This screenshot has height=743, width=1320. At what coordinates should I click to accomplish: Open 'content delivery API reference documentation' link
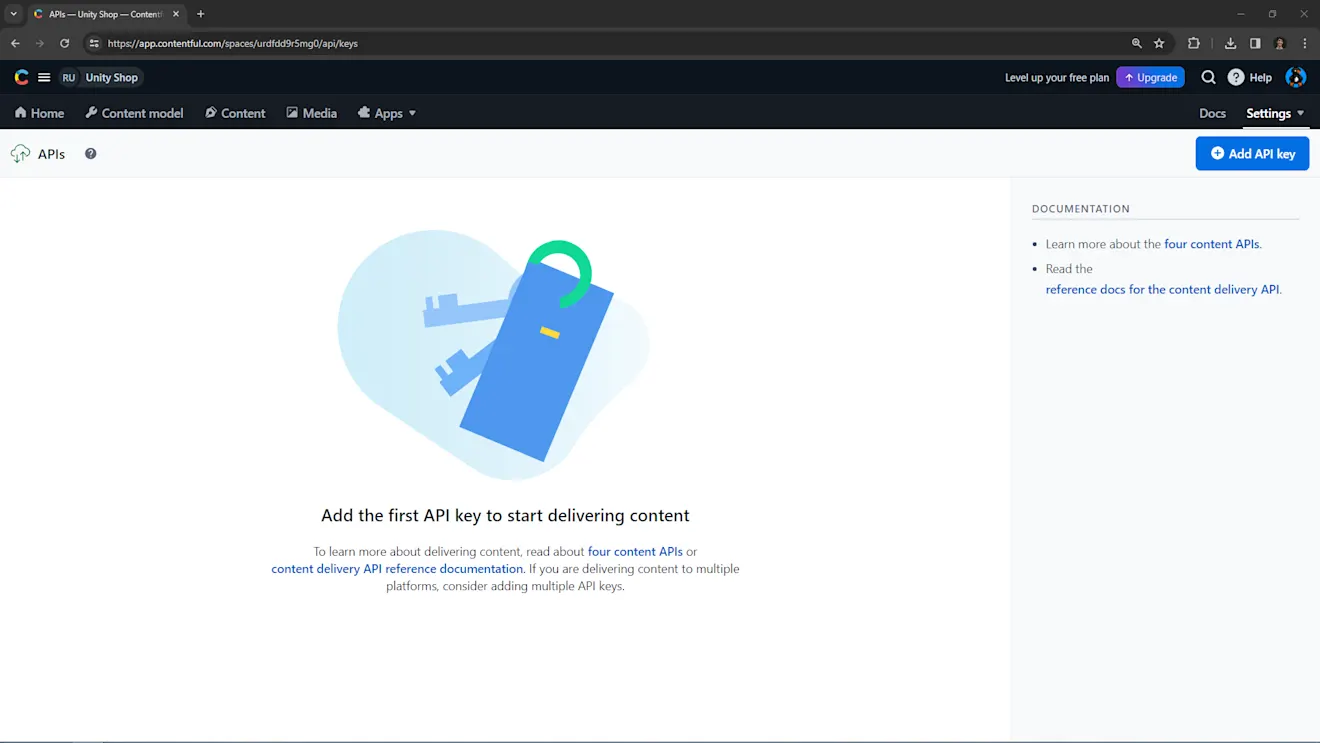(397, 569)
